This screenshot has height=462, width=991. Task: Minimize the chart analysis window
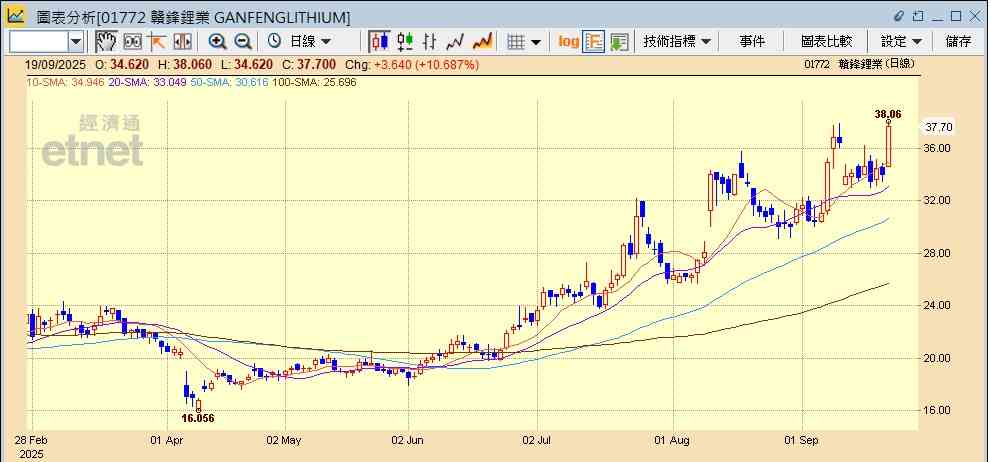pyautogui.click(x=937, y=18)
